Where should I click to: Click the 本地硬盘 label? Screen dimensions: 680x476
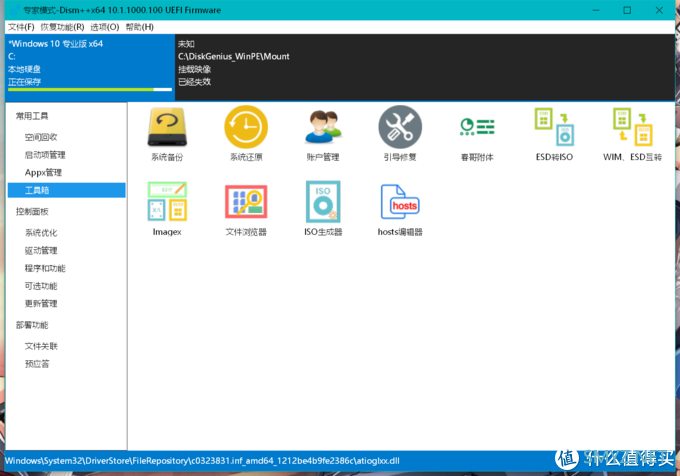click(24, 69)
